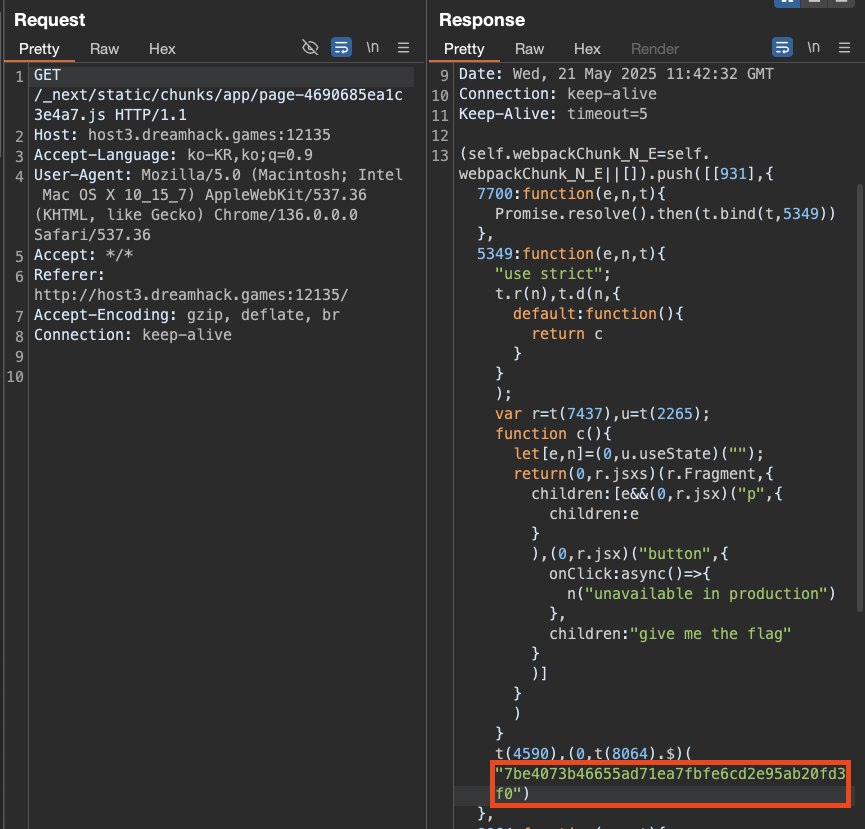The width and height of the screenshot is (865, 829).
Task: Open the Response panel hamburger menu
Action: click(844, 47)
